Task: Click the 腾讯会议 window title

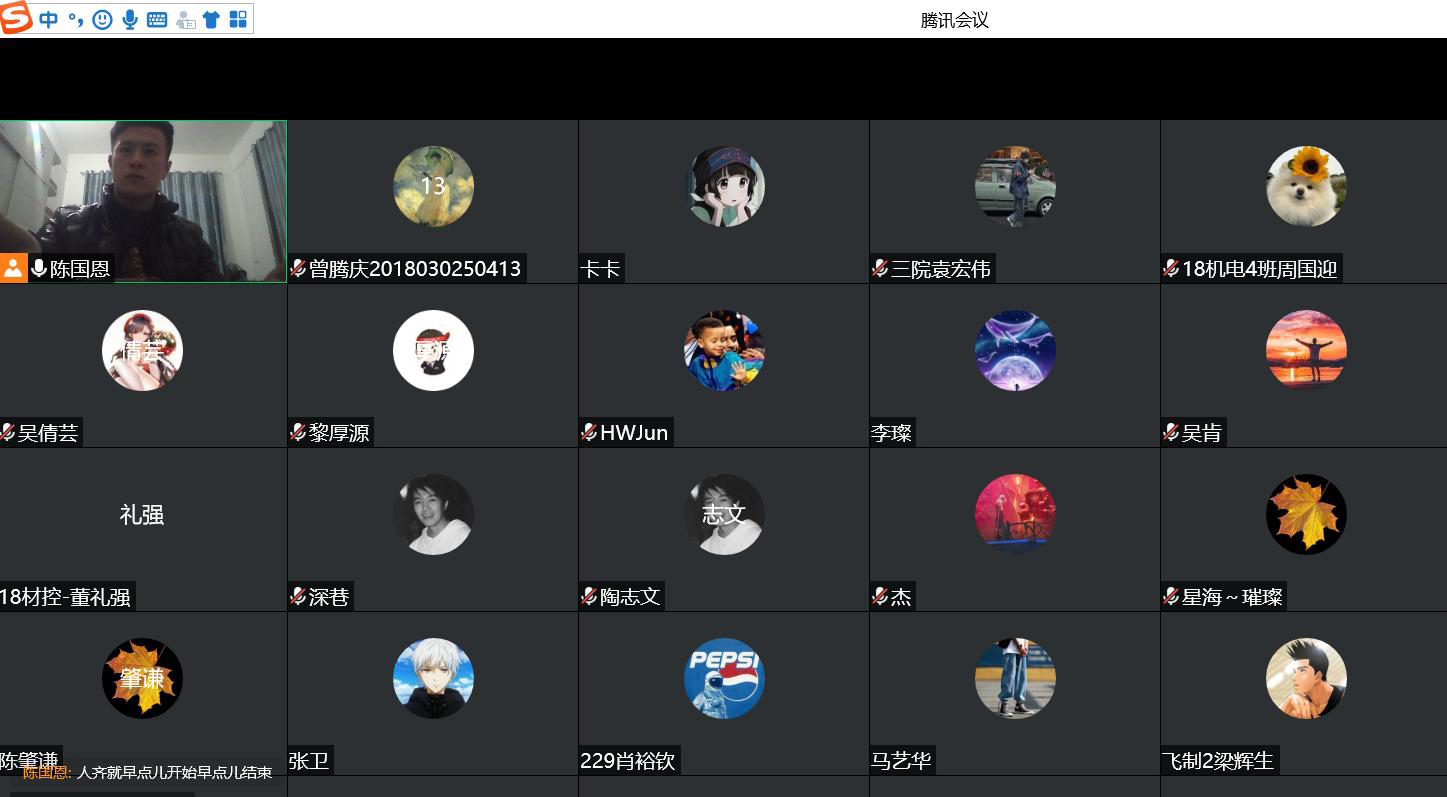Action: click(954, 20)
